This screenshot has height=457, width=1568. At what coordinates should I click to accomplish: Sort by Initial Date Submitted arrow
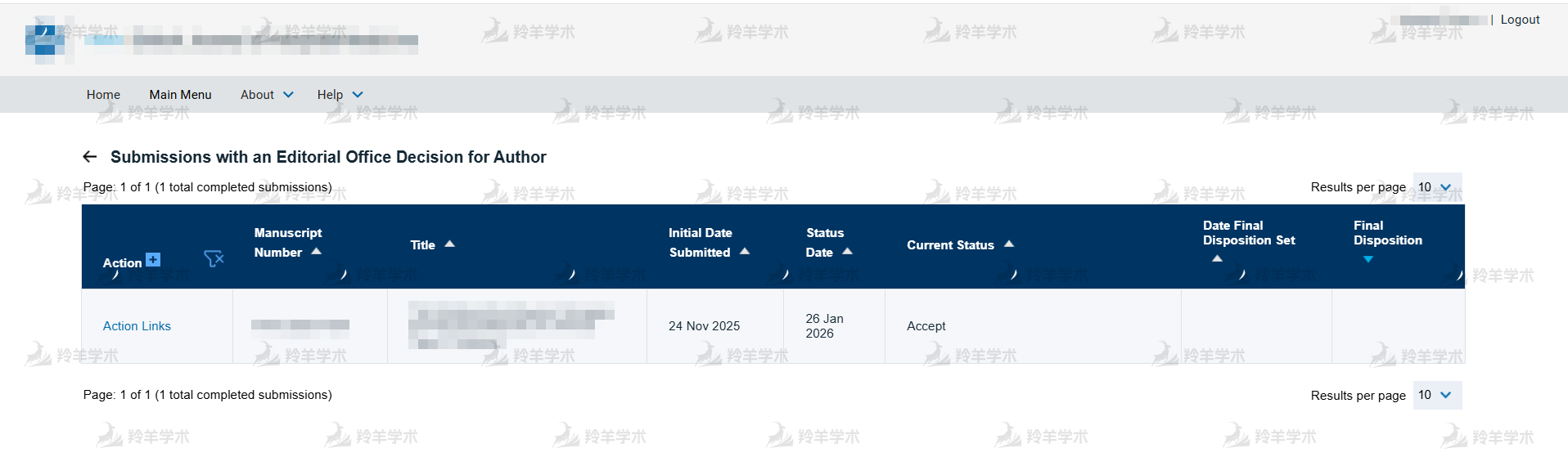[745, 252]
